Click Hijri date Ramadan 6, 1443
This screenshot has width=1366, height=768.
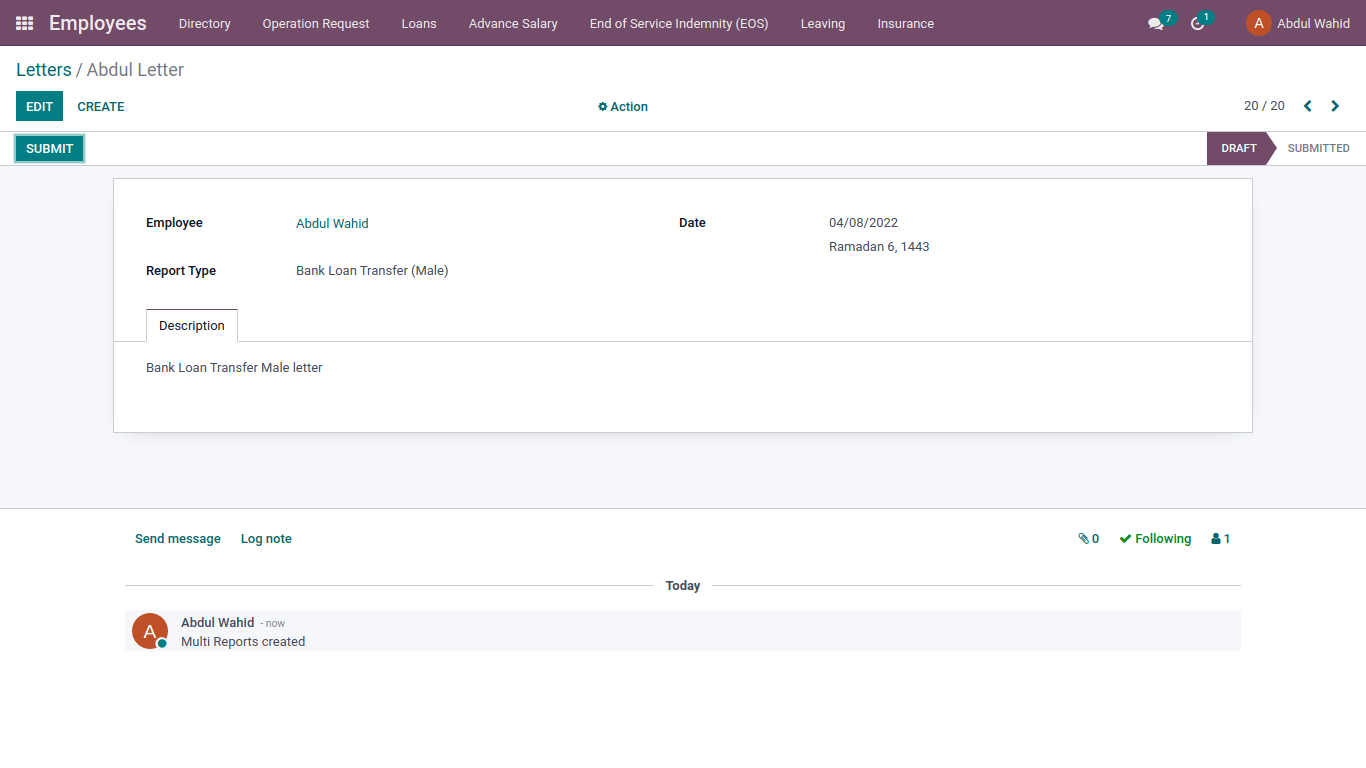[x=879, y=247]
